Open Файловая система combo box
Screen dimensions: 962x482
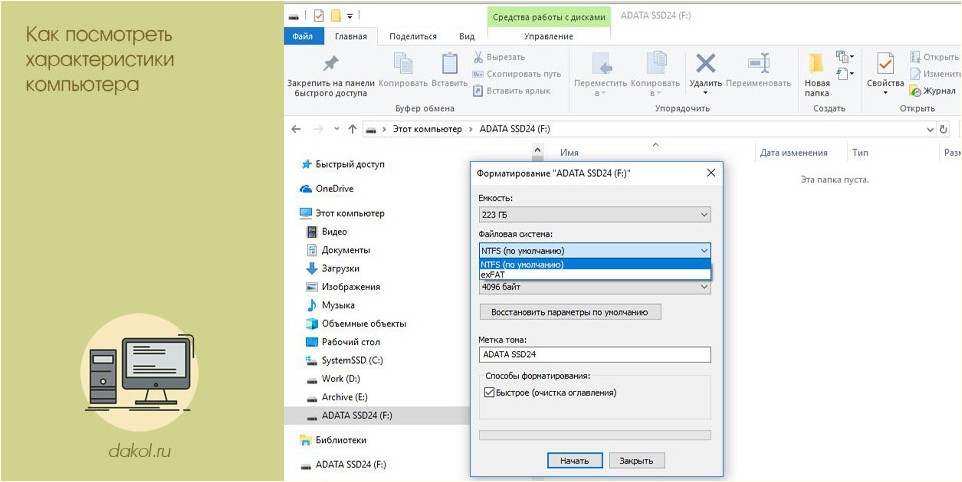point(594,250)
